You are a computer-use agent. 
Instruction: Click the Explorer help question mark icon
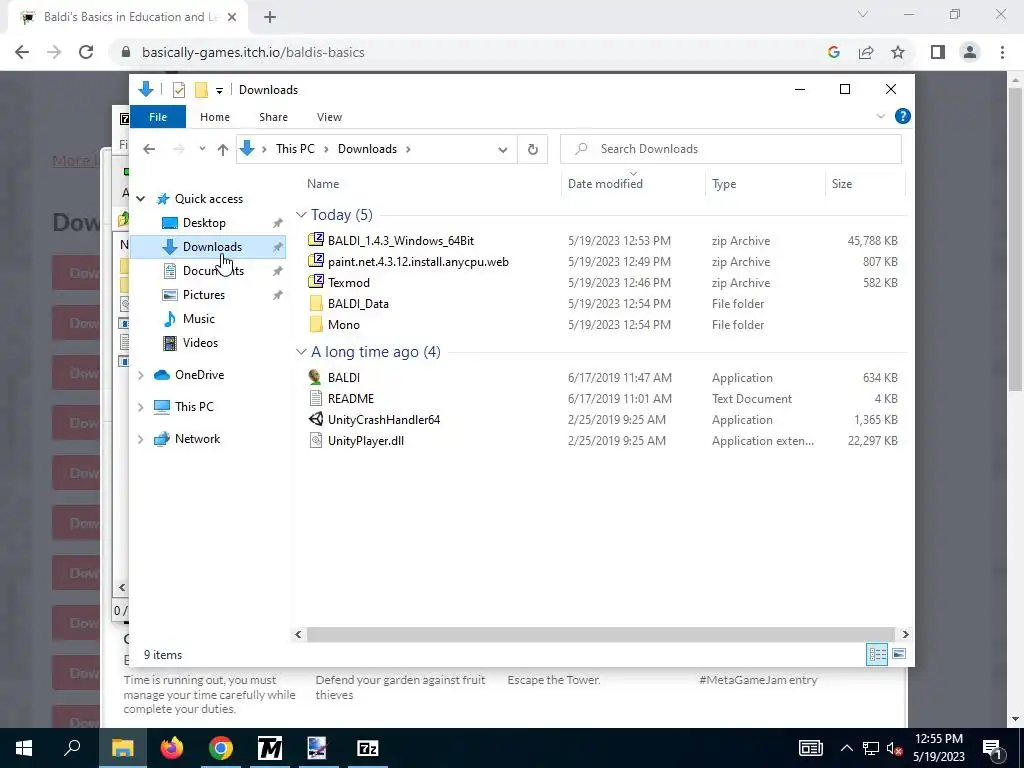[903, 116]
